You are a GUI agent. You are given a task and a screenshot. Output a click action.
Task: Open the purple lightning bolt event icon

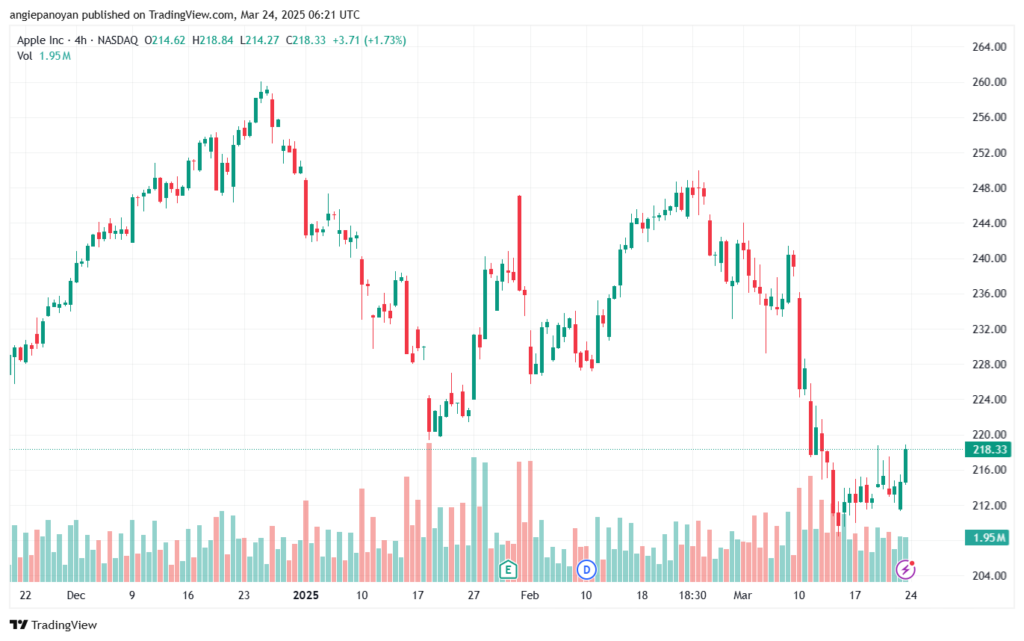[x=905, y=569]
